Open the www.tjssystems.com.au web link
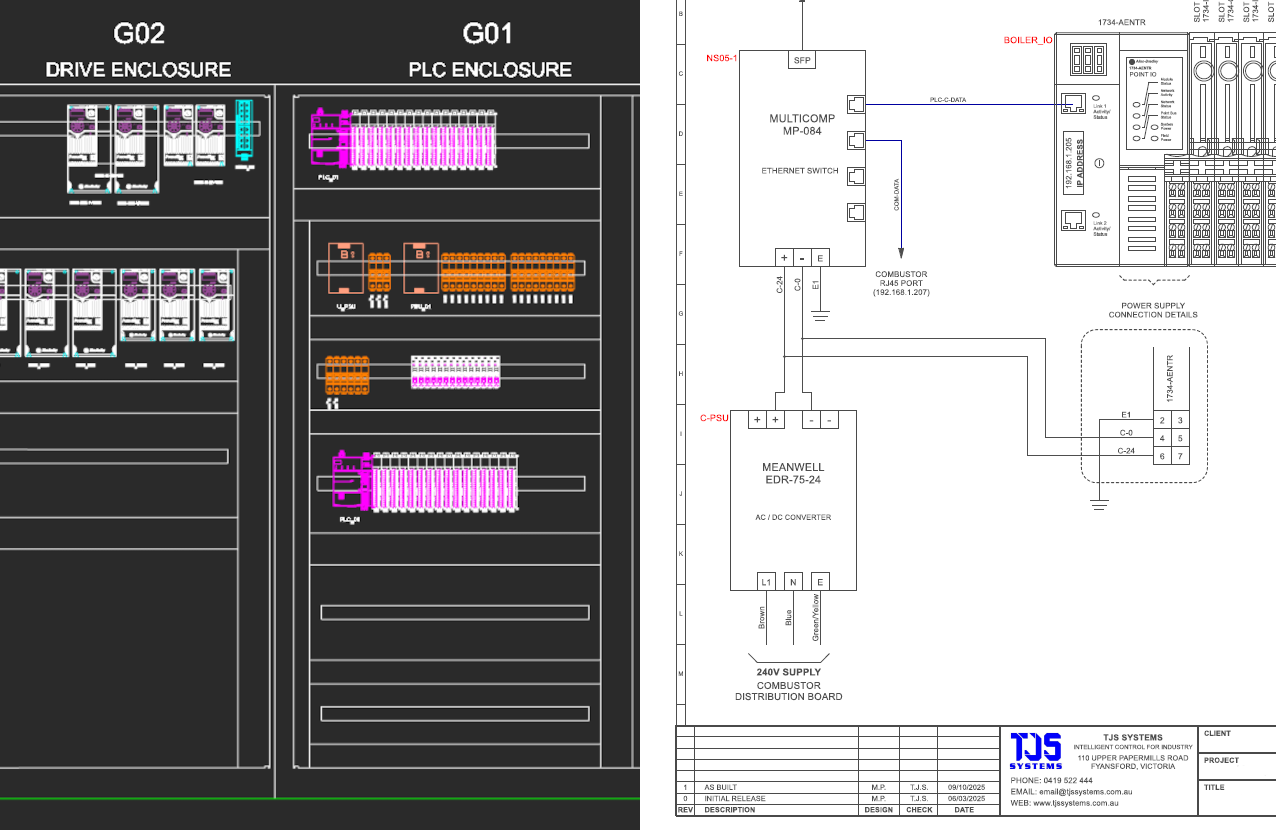1276x830 pixels. click(1074, 803)
